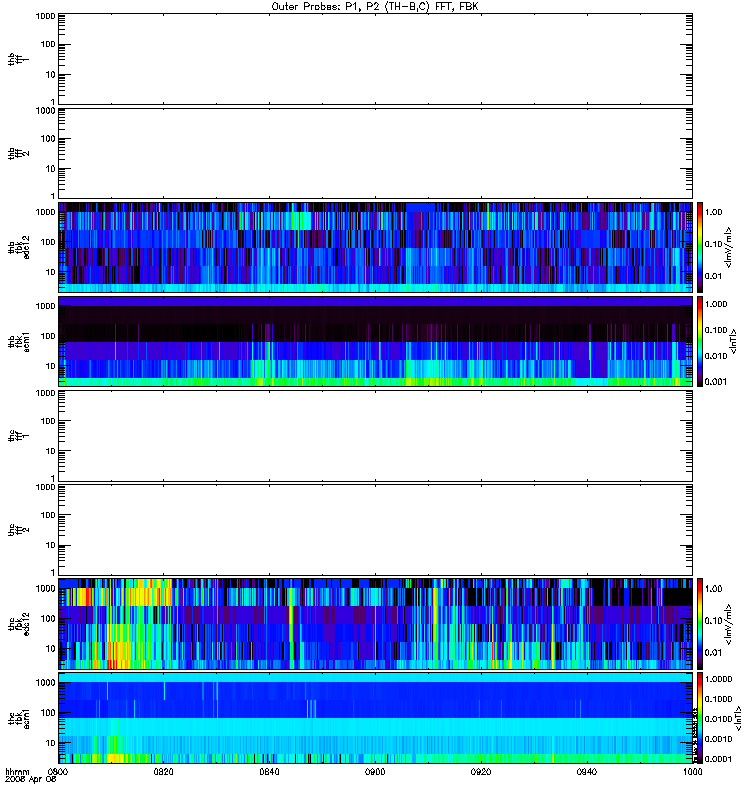Click the "thb fff 2" y-axis title

tap(18, 153)
